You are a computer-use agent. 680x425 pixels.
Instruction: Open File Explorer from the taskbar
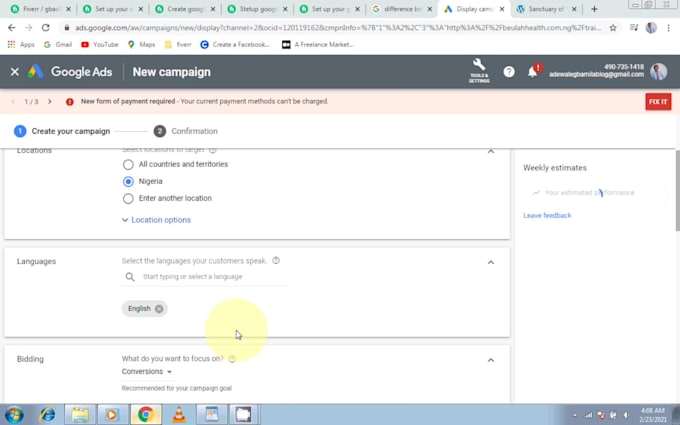[80, 415]
